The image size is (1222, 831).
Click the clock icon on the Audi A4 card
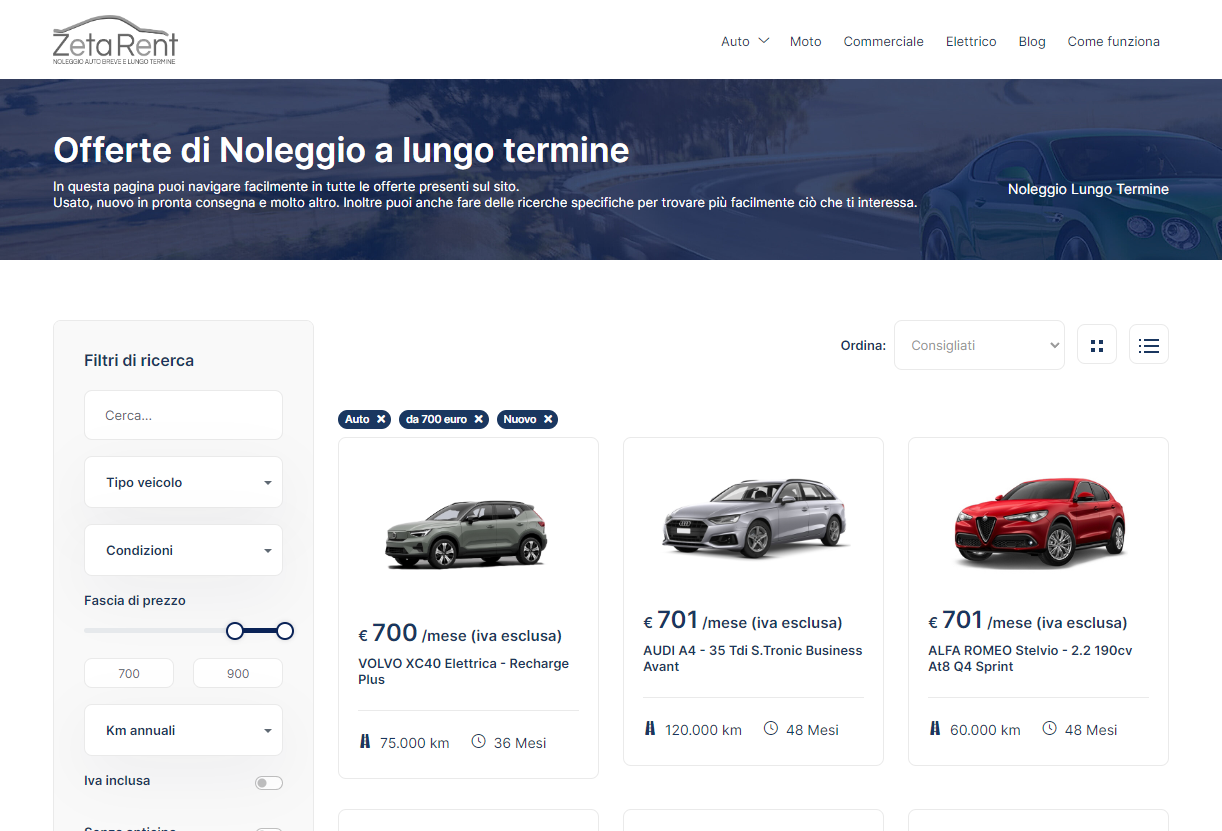click(770, 729)
